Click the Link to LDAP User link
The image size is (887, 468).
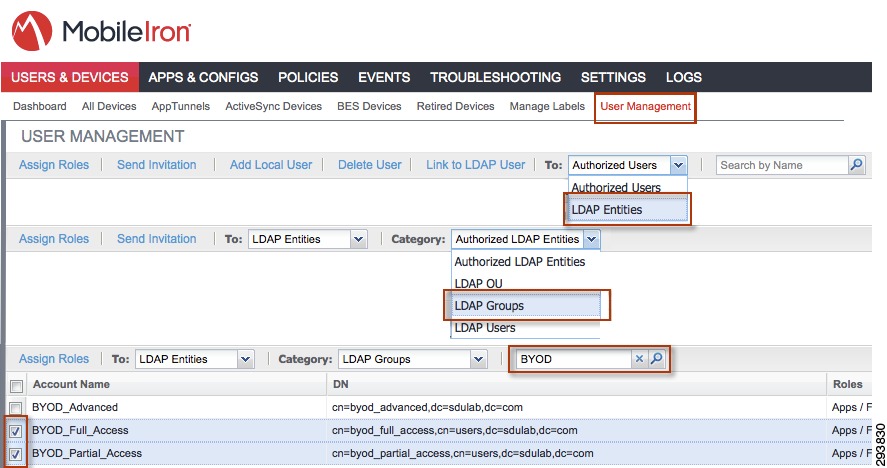(x=476, y=165)
